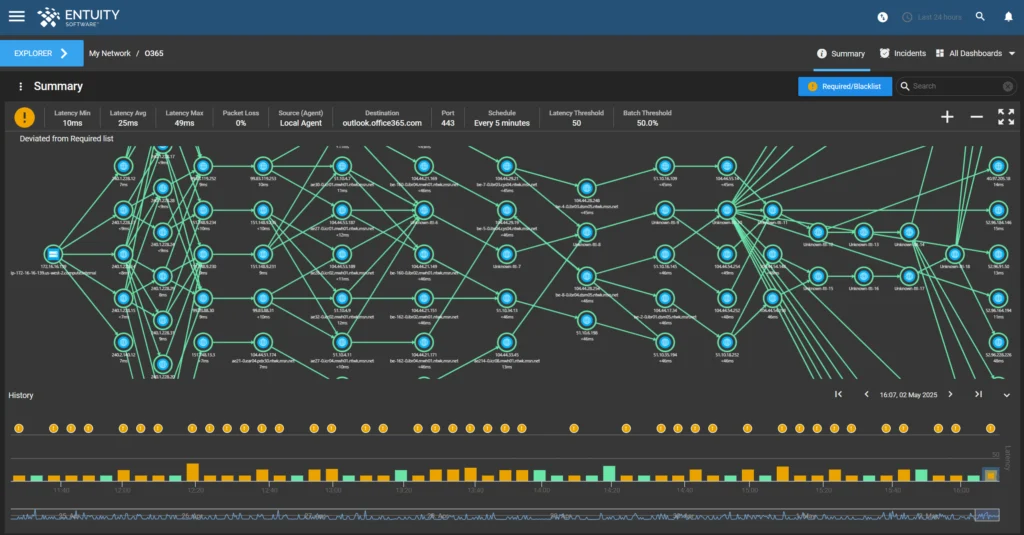Select the 104.44.28.240 hop node

tap(586, 189)
